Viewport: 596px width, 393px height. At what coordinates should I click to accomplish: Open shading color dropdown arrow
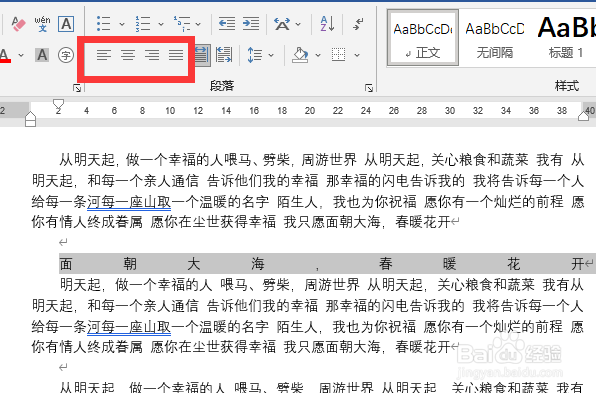[x=318, y=55]
